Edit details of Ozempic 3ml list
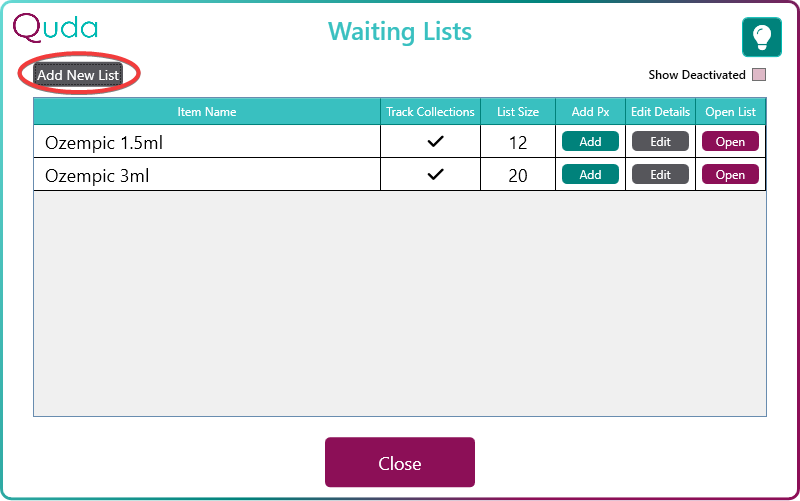The image size is (800, 501). [660, 175]
